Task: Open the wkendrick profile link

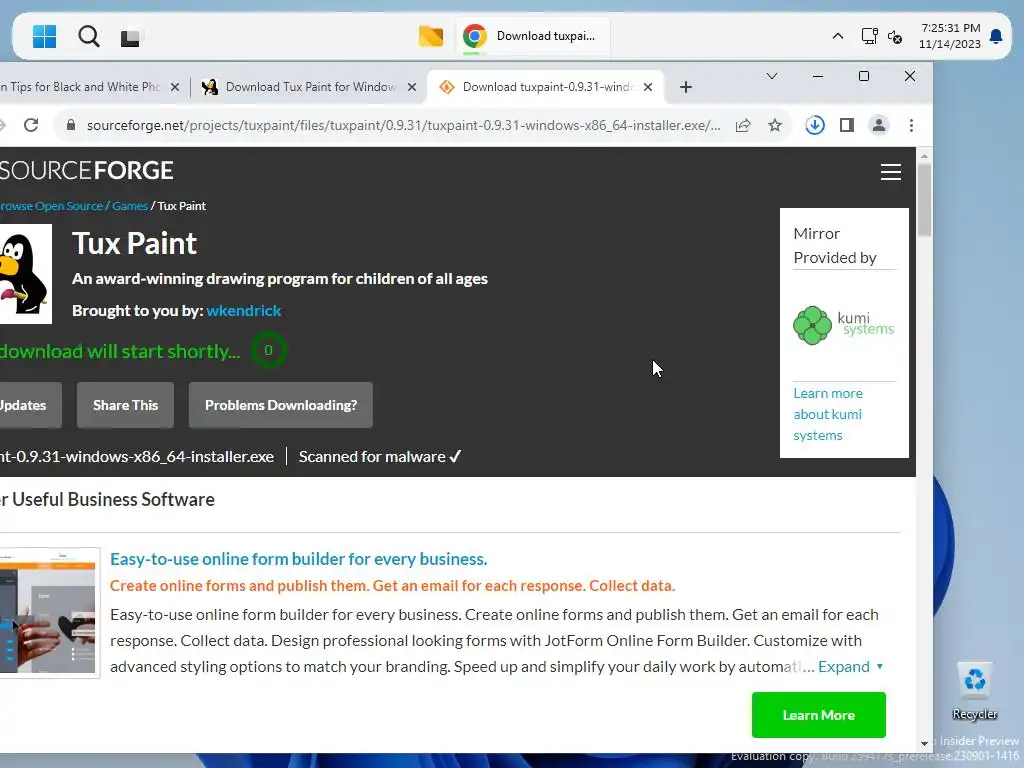Action: (244, 311)
